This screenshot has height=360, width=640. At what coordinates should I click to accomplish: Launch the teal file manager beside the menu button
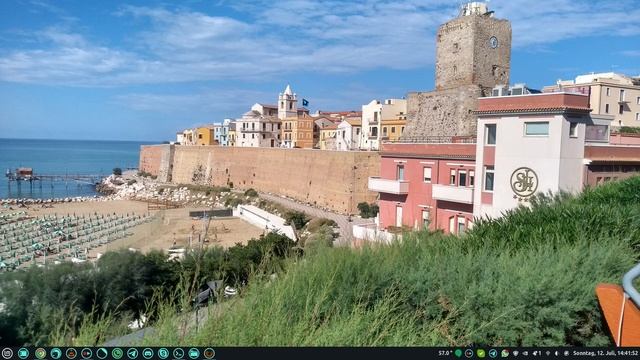(x=23, y=353)
